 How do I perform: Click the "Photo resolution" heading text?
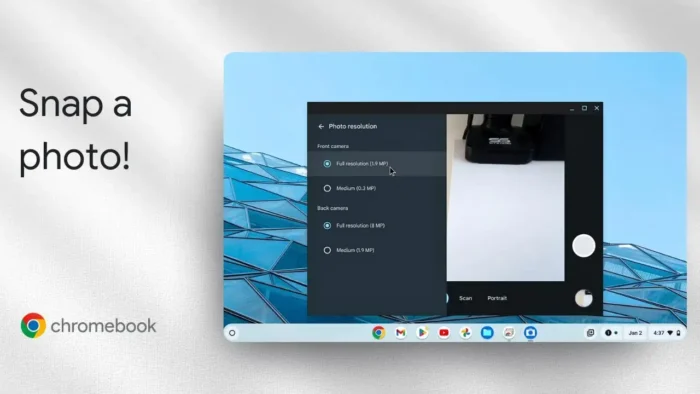[x=353, y=127]
